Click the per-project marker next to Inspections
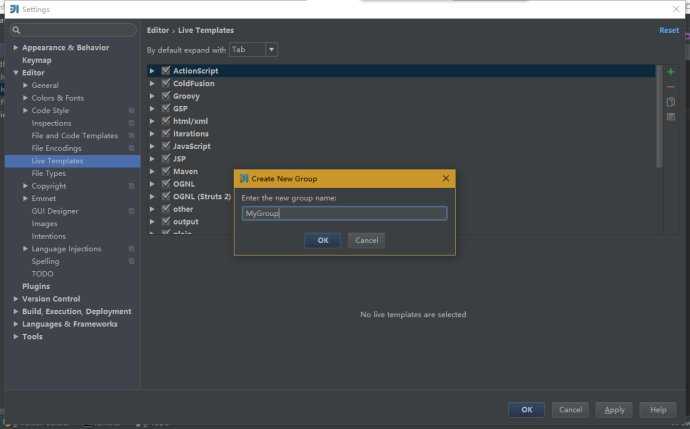The height and width of the screenshot is (429, 690). click(x=132, y=123)
